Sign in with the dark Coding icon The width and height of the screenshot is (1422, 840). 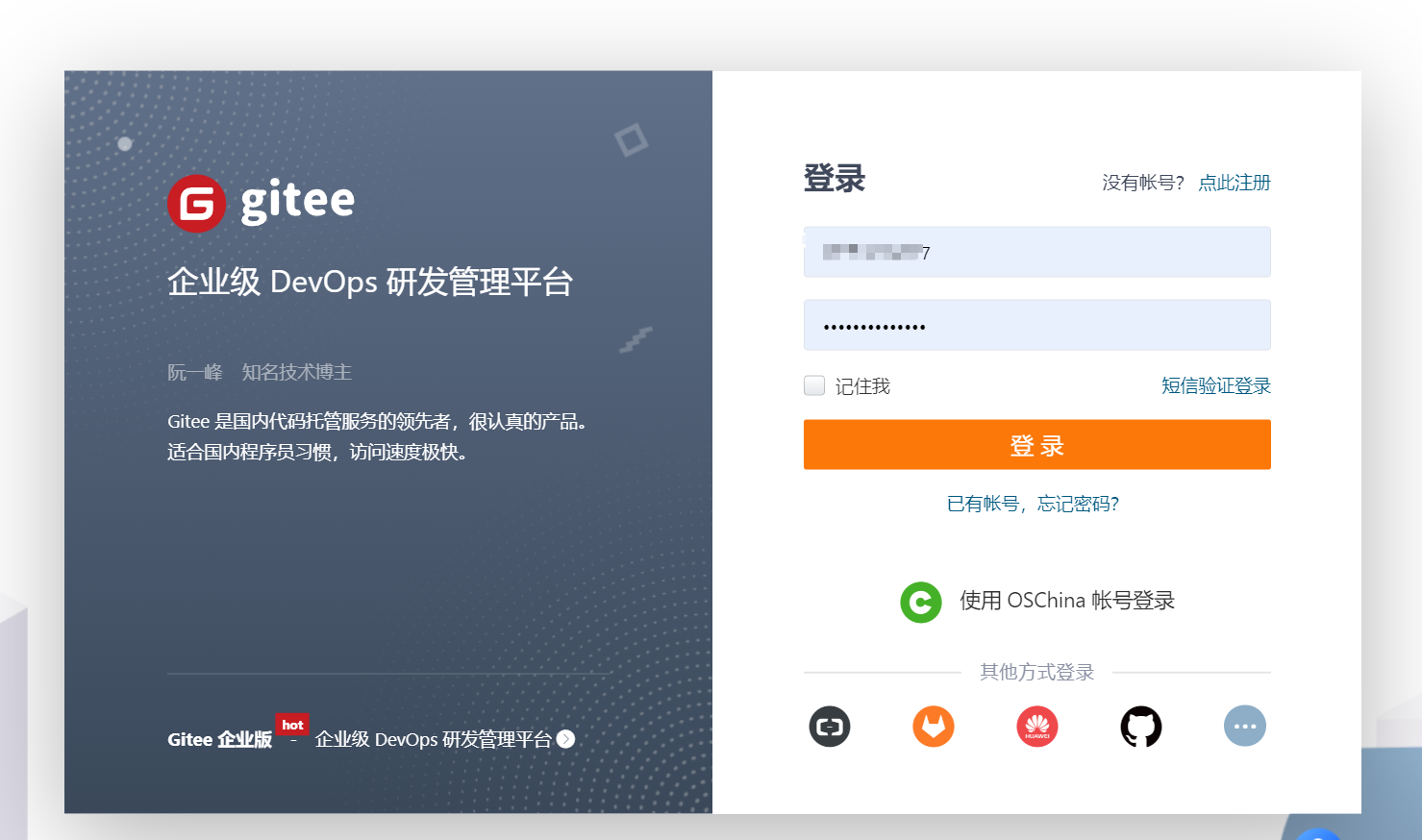click(x=830, y=727)
